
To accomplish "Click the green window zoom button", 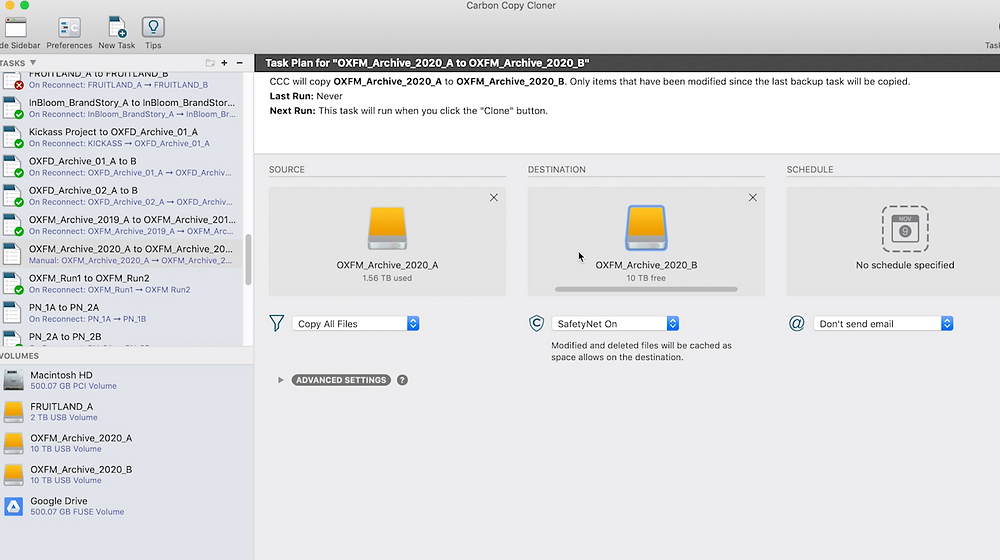I will pos(24,5).
